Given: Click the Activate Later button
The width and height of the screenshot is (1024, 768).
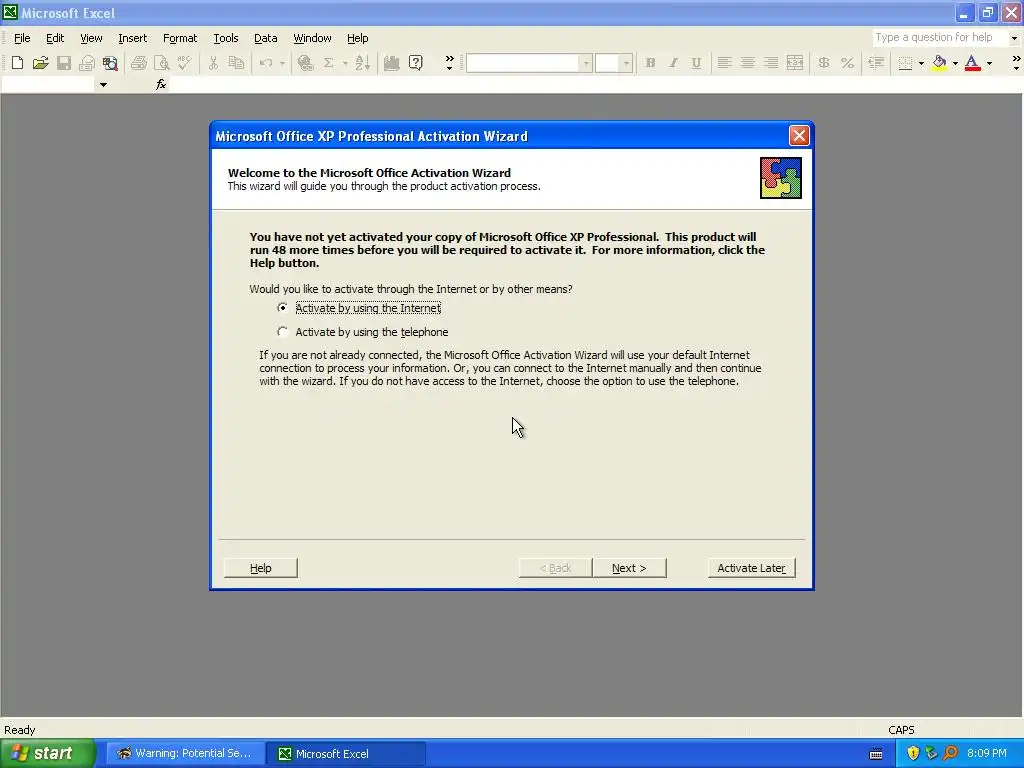Looking at the screenshot, I should (x=751, y=568).
